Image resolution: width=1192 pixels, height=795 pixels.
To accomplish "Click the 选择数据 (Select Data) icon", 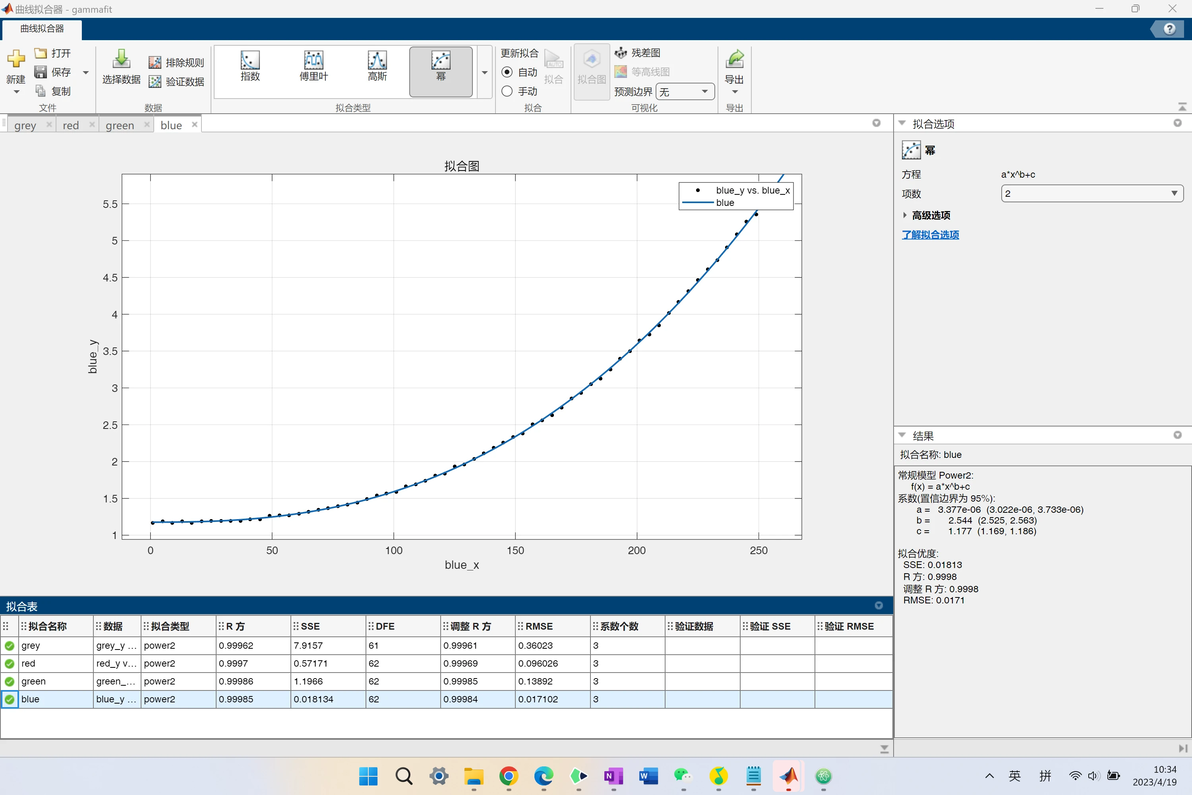I will coord(121,60).
